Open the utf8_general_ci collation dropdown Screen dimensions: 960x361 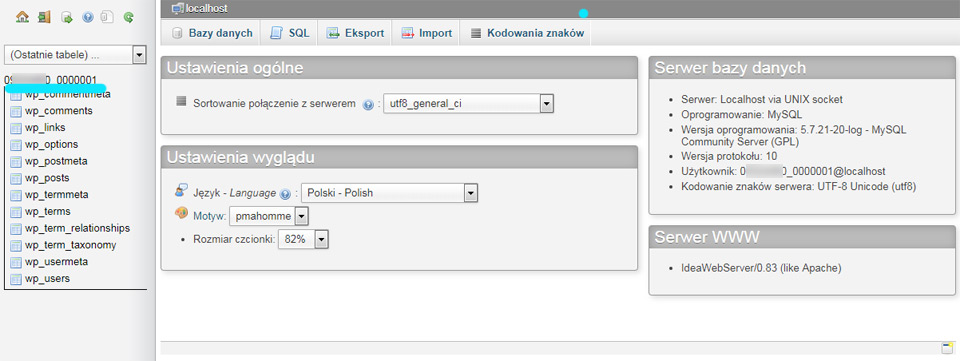(x=468, y=103)
